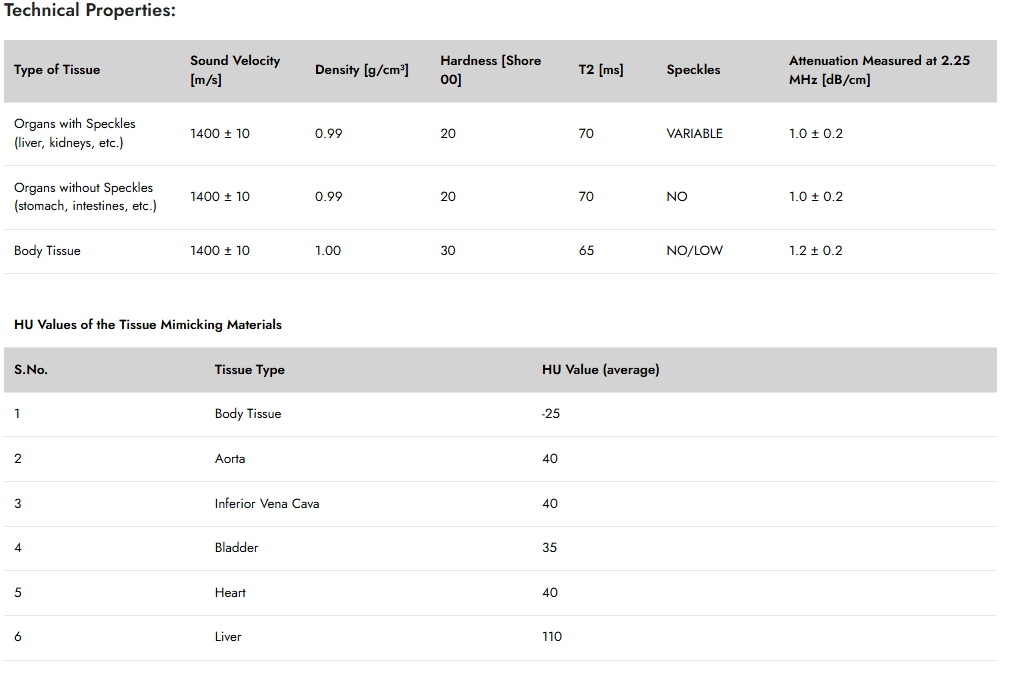Click HU value '40' in the Heart row
The height and width of the screenshot is (678, 1010).
click(549, 592)
